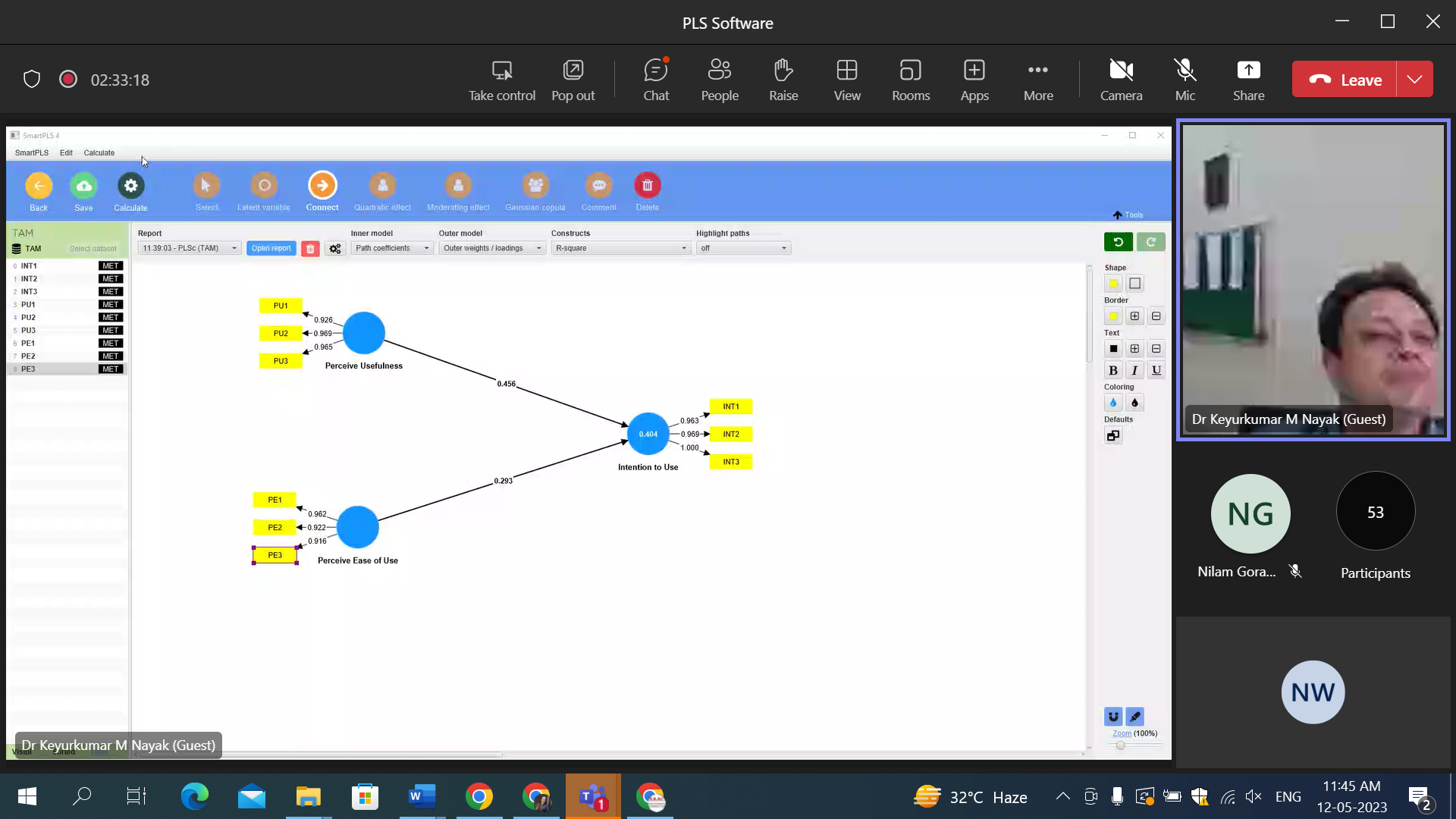This screenshot has height=819, width=1456.
Task: Open Teams Chat panel
Action: point(656,80)
